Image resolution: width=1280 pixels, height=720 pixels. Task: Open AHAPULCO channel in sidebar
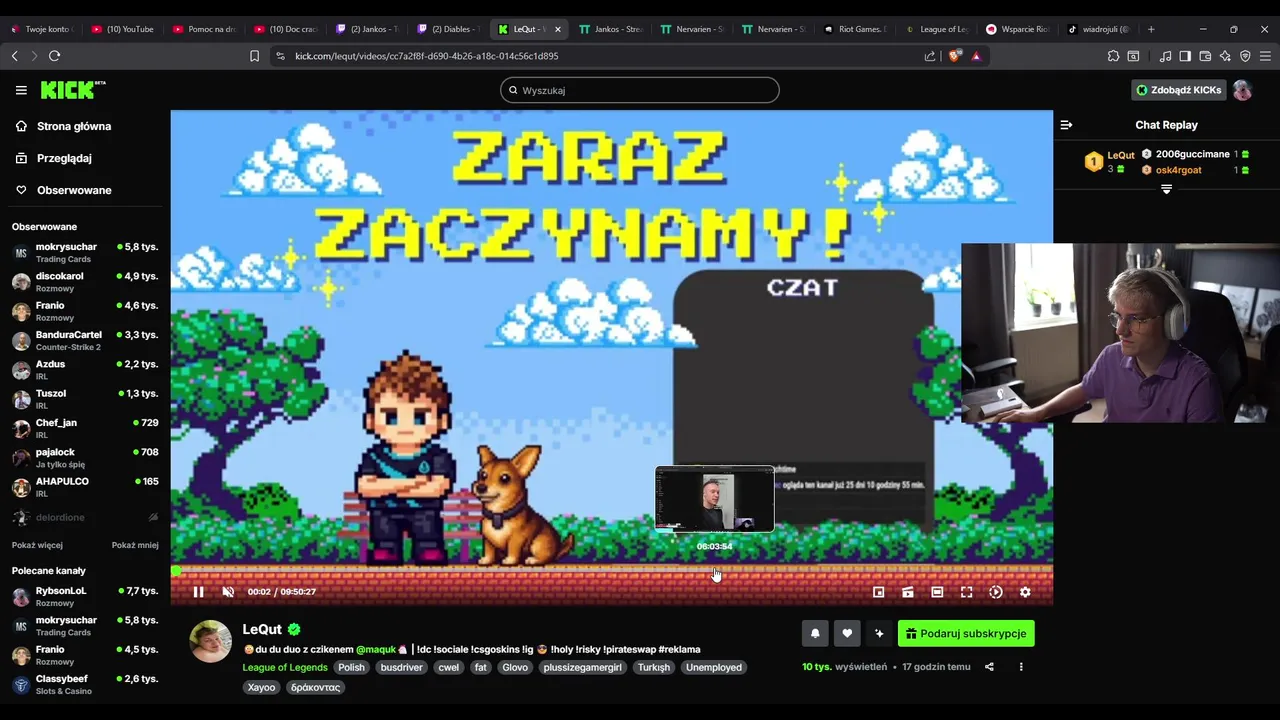[x=85, y=487]
